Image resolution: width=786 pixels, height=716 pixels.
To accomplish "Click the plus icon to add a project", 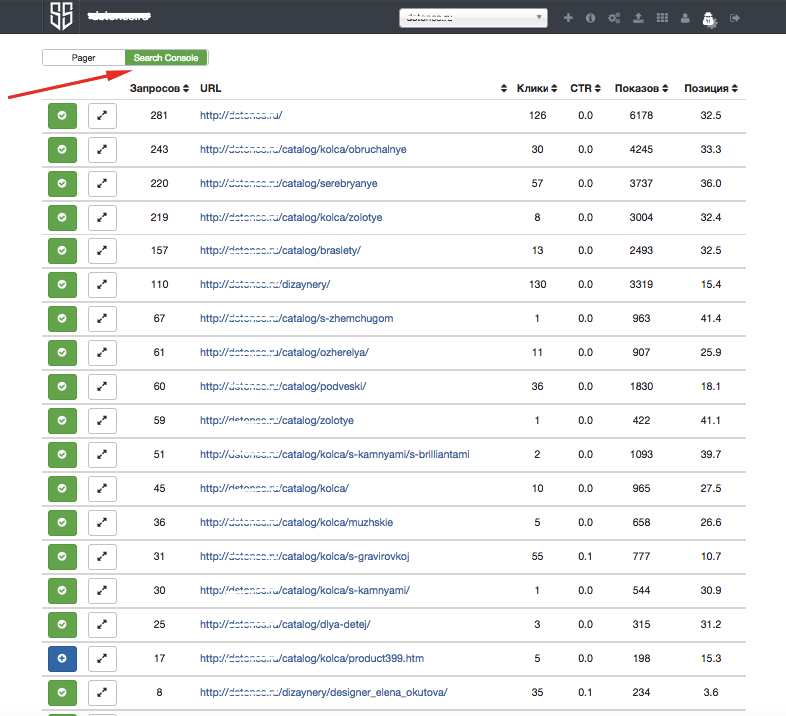I will pyautogui.click(x=568, y=18).
